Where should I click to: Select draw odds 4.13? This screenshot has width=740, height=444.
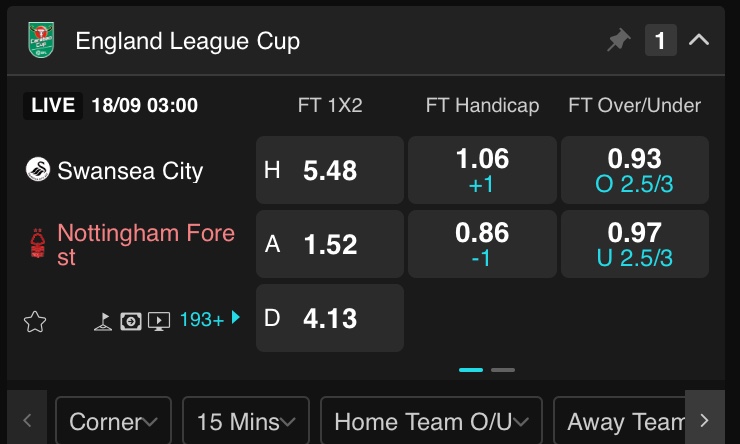click(x=330, y=318)
